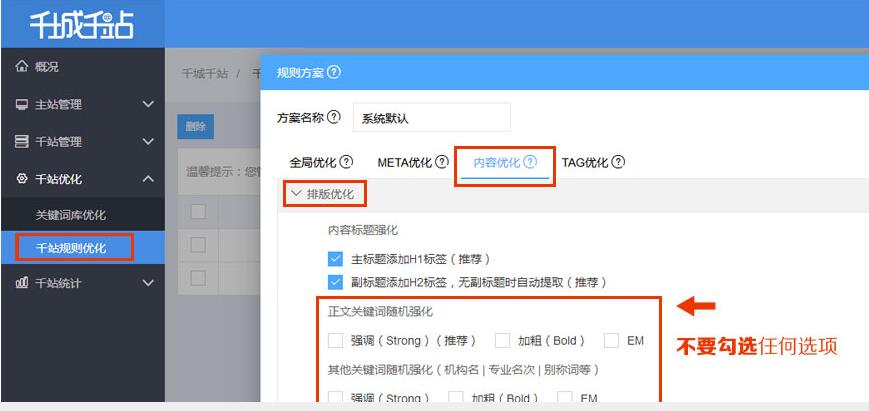869x411 pixels.
Task: Click the 概况 home icon
Action: (x=22, y=67)
